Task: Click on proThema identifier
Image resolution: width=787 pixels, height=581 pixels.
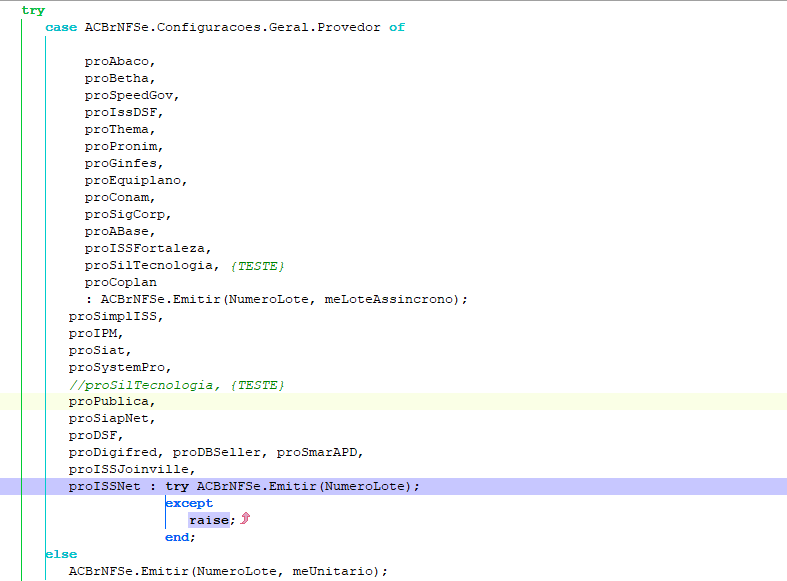Action: (117, 129)
